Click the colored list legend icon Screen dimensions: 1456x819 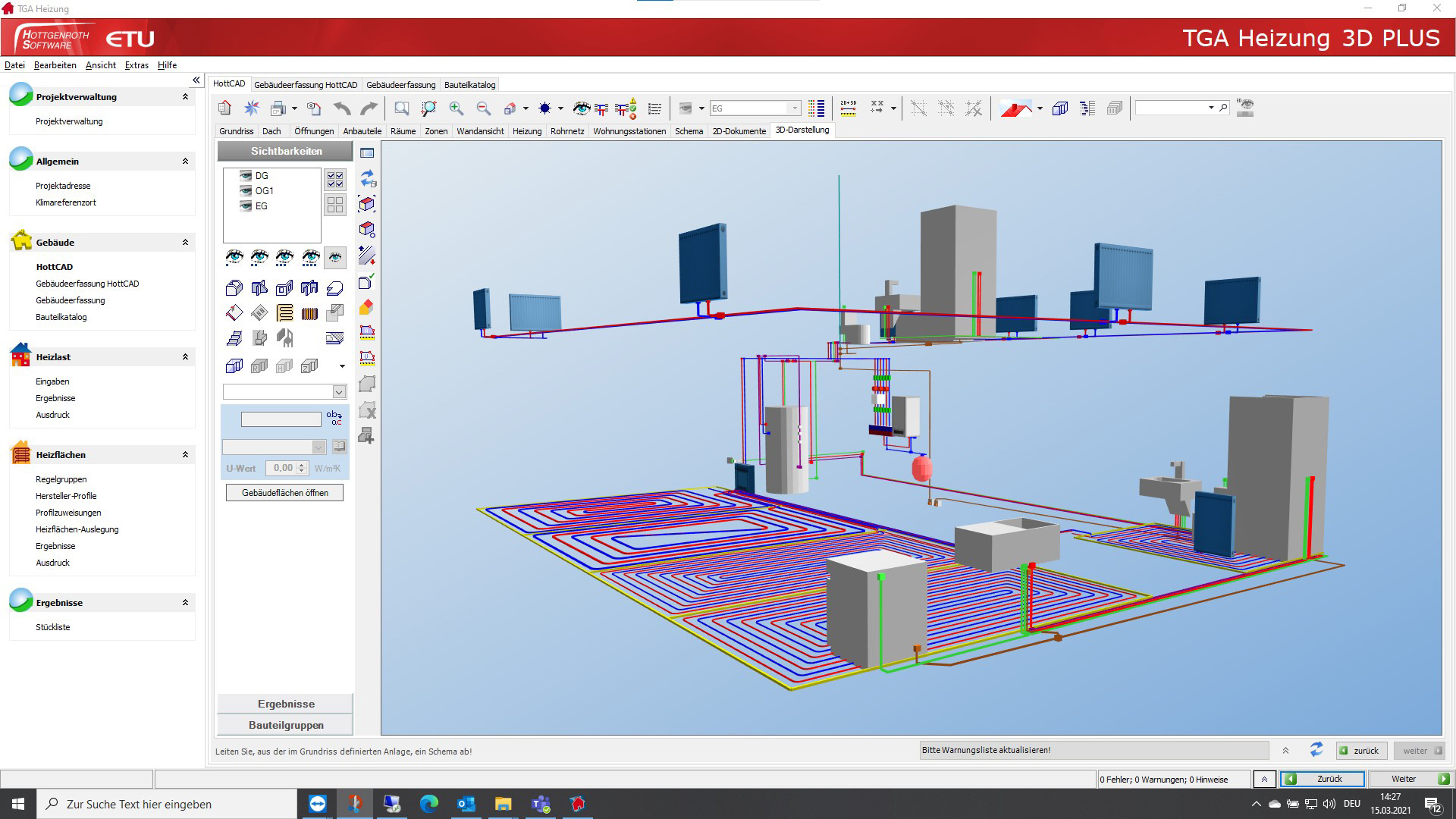point(816,108)
